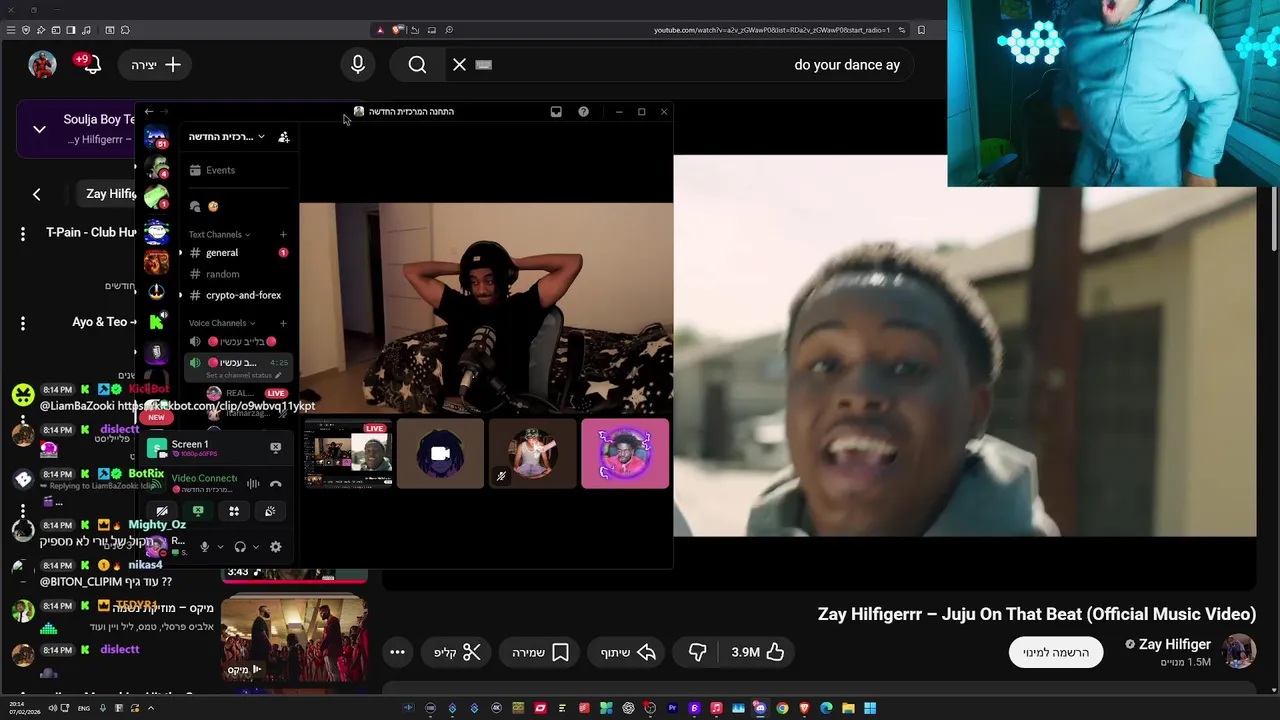This screenshot has width=1280, height=720.
Task: Play the suggested video with 3:43 duration
Action: point(294,575)
